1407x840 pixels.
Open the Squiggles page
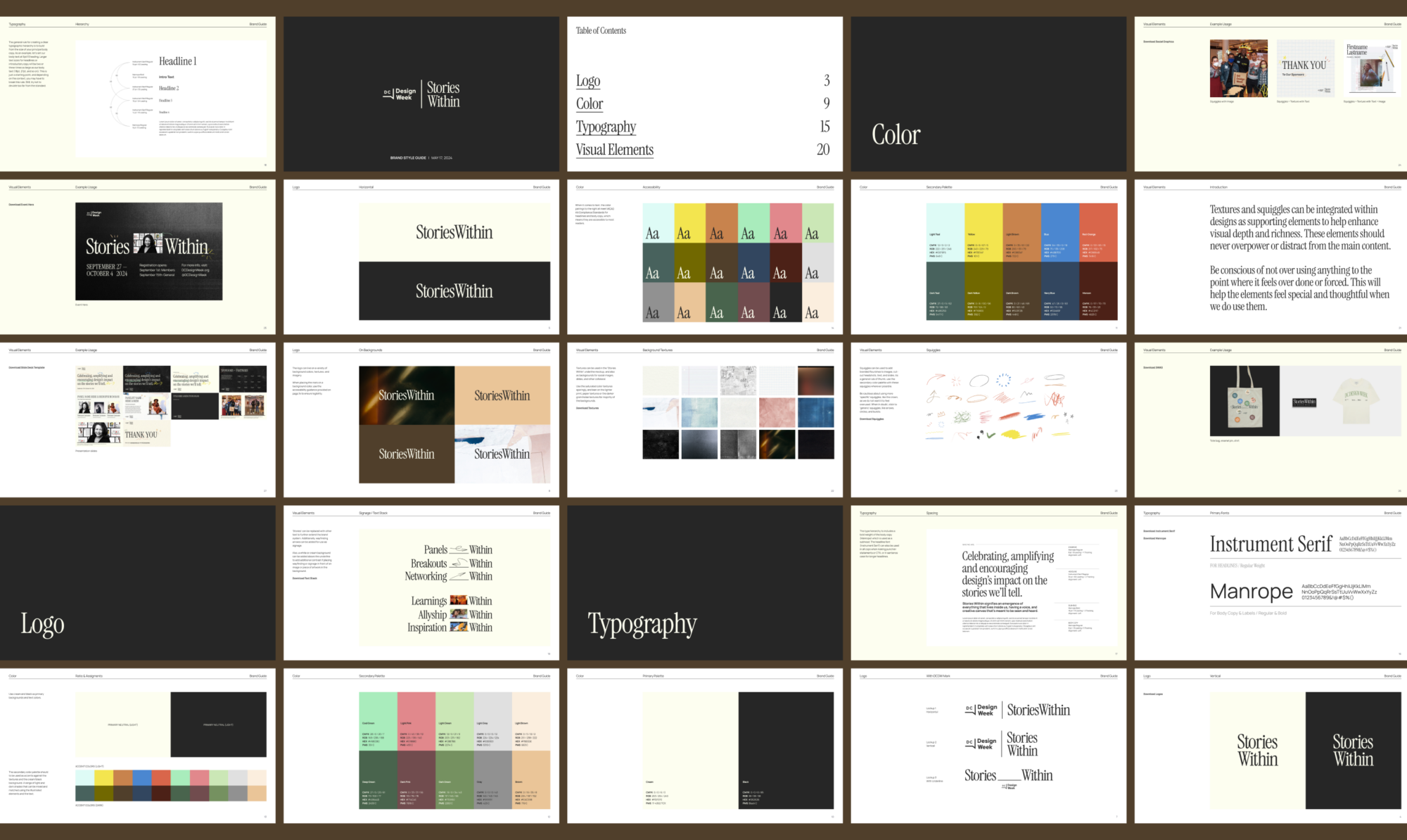988,420
